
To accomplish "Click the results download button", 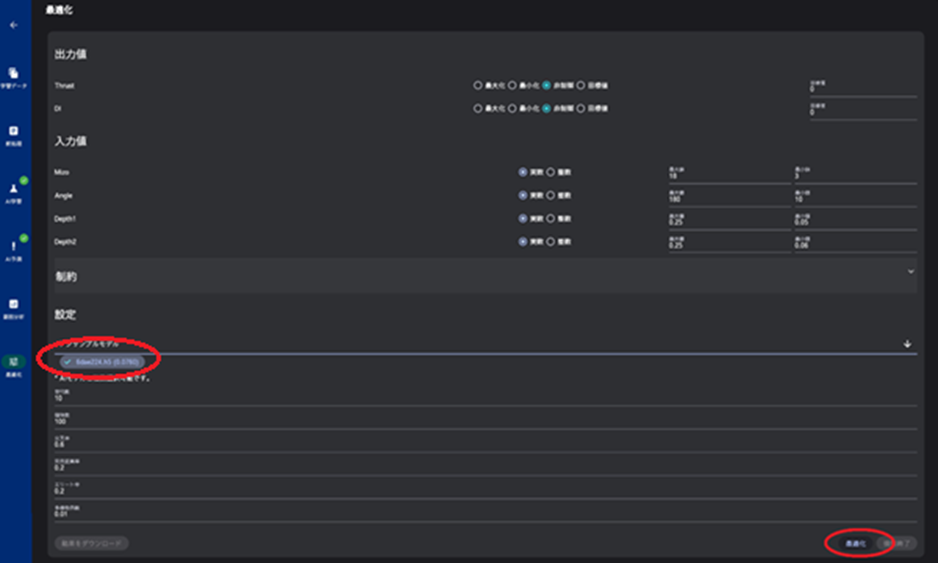I will (x=91, y=543).
